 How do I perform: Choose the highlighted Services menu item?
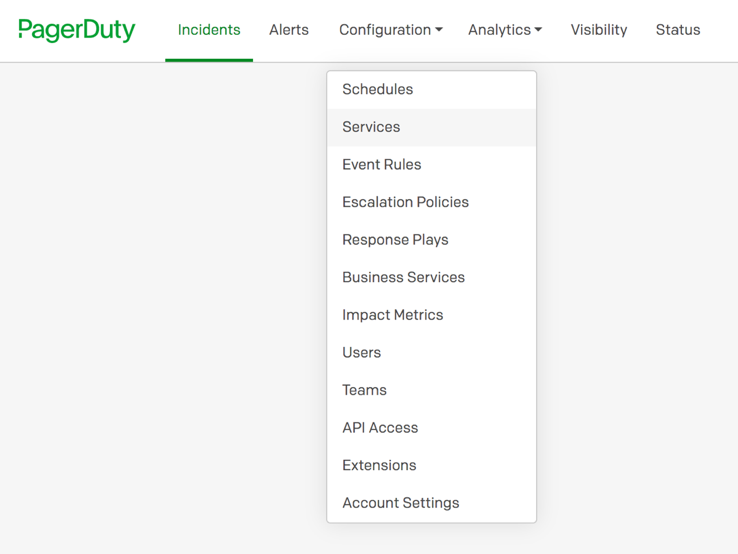[432, 127]
